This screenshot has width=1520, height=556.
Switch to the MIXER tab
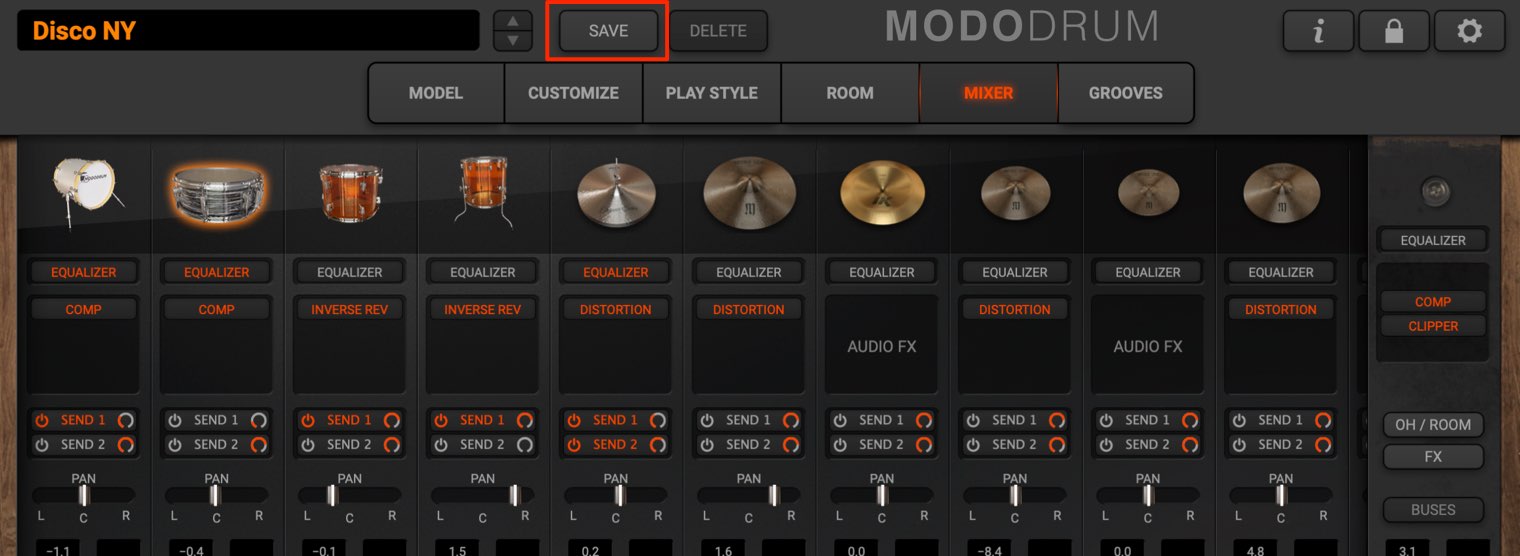[x=988, y=93]
